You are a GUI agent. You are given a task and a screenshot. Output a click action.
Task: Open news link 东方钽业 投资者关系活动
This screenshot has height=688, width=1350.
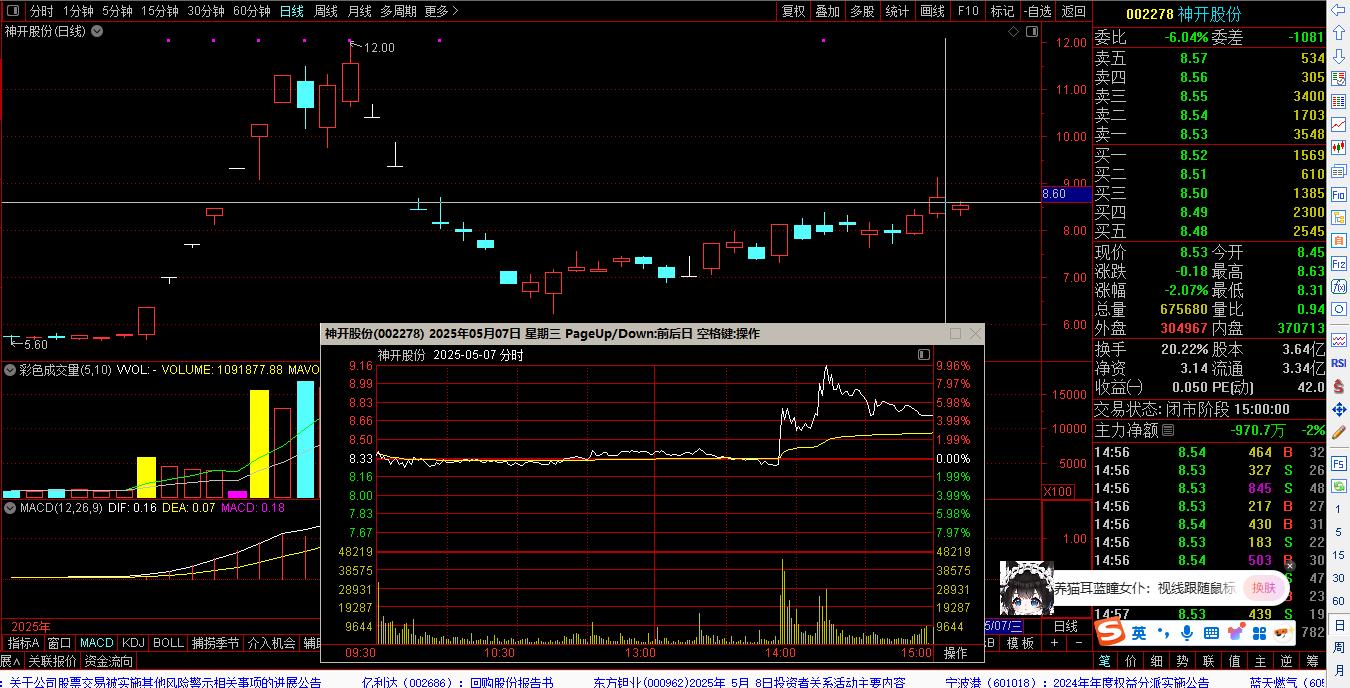[x=749, y=681]
